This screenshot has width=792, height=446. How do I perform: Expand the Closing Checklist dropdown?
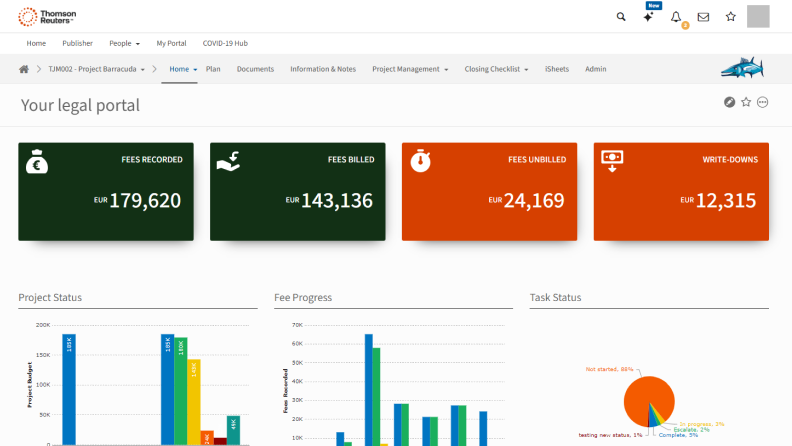coord(497,69)
